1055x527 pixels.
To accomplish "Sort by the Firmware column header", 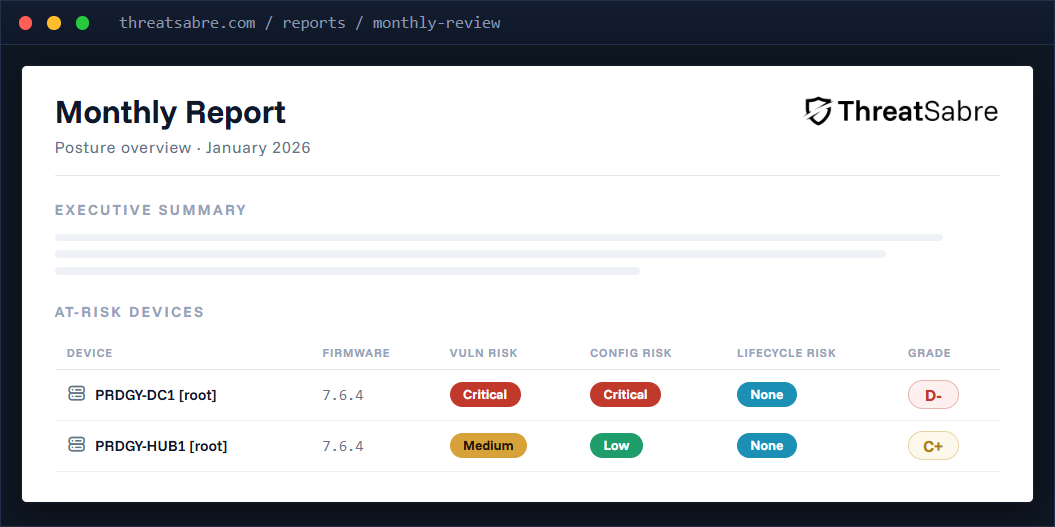I will pos(356,353).
